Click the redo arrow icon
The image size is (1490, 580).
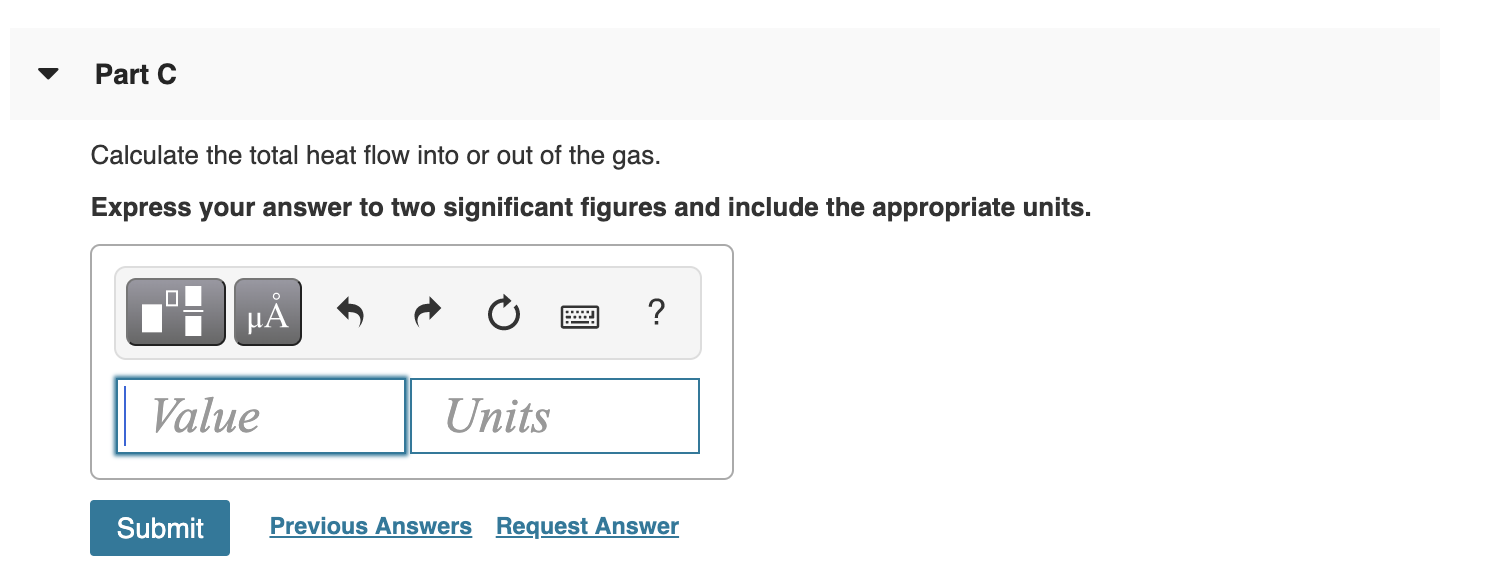pyautogui.click(x=425, y=311)
